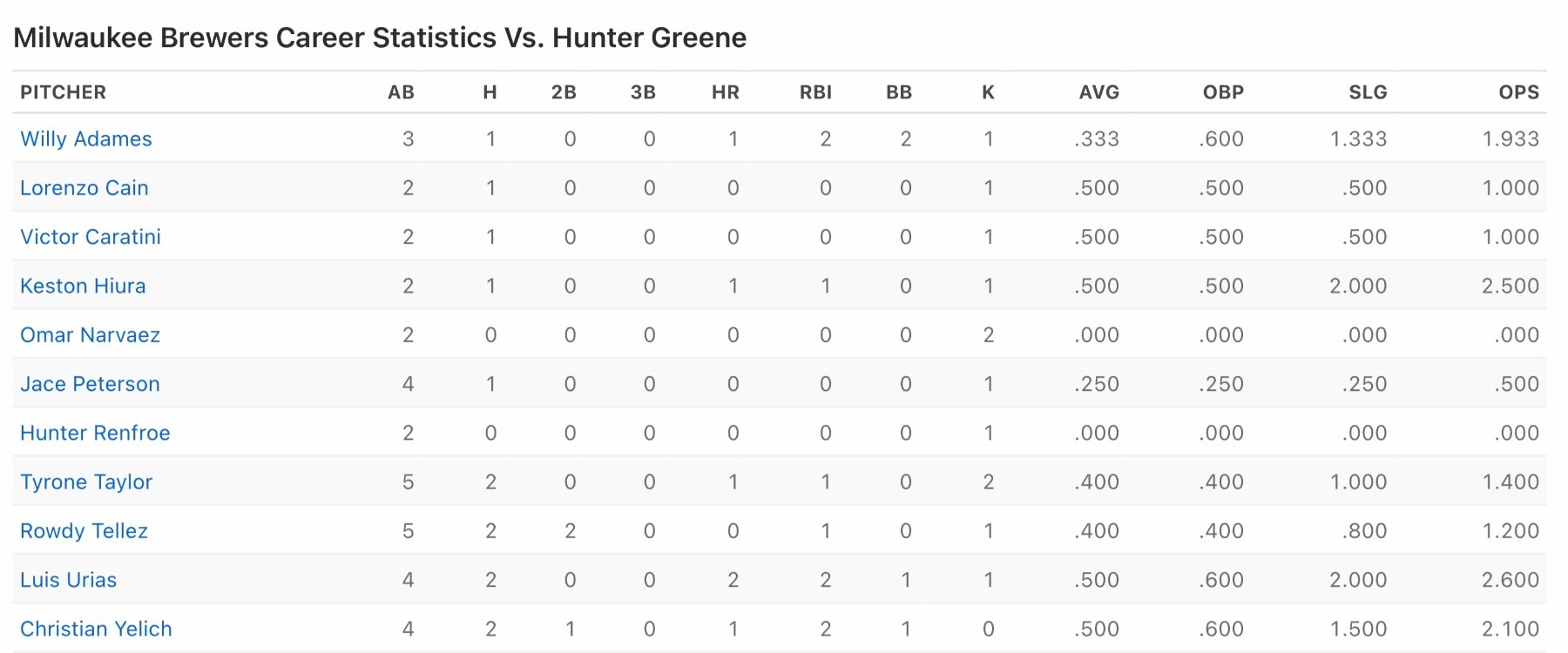Click Tyrone Taylor's name

(86, 482)
